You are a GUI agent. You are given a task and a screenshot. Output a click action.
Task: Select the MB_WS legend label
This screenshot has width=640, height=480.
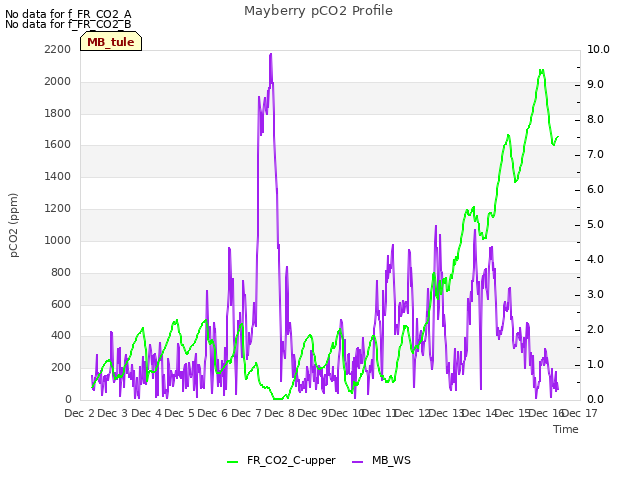(x=391, y=460)
